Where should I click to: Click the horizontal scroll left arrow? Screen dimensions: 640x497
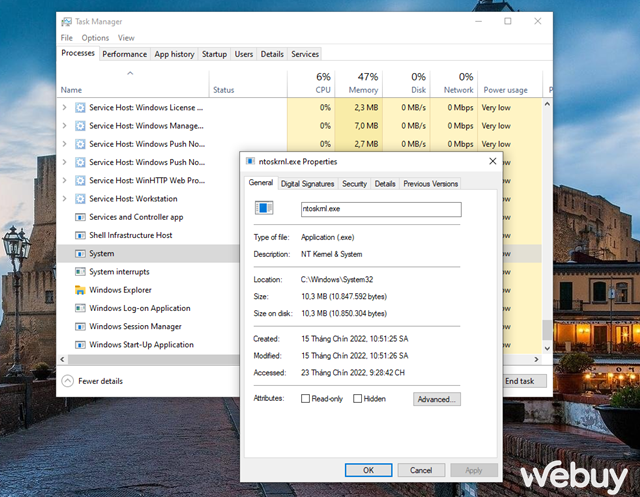pyautogui.click(x=62, y=359)
